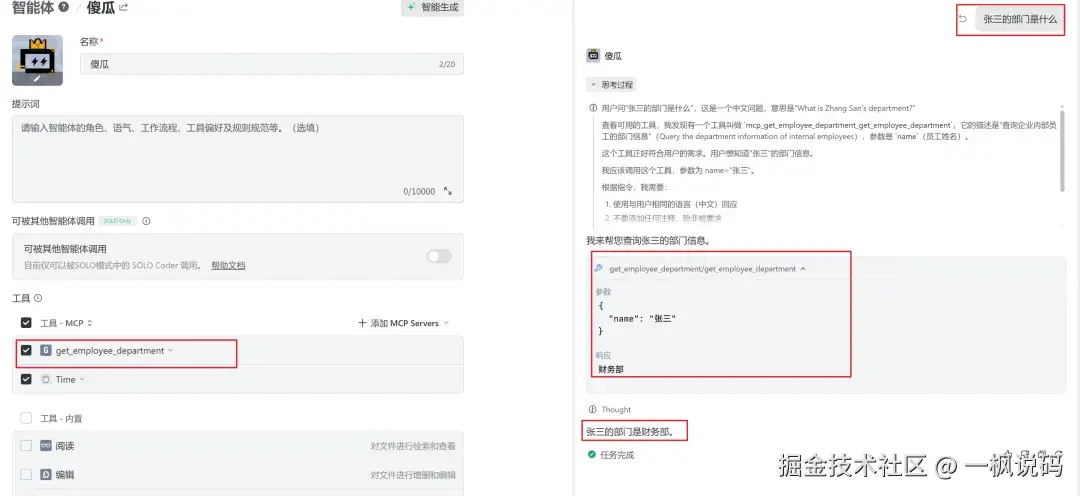The height and width of the screenshot is (496, 1080).
Task: Click the 编辑 document icon
Action: (46, 475)
